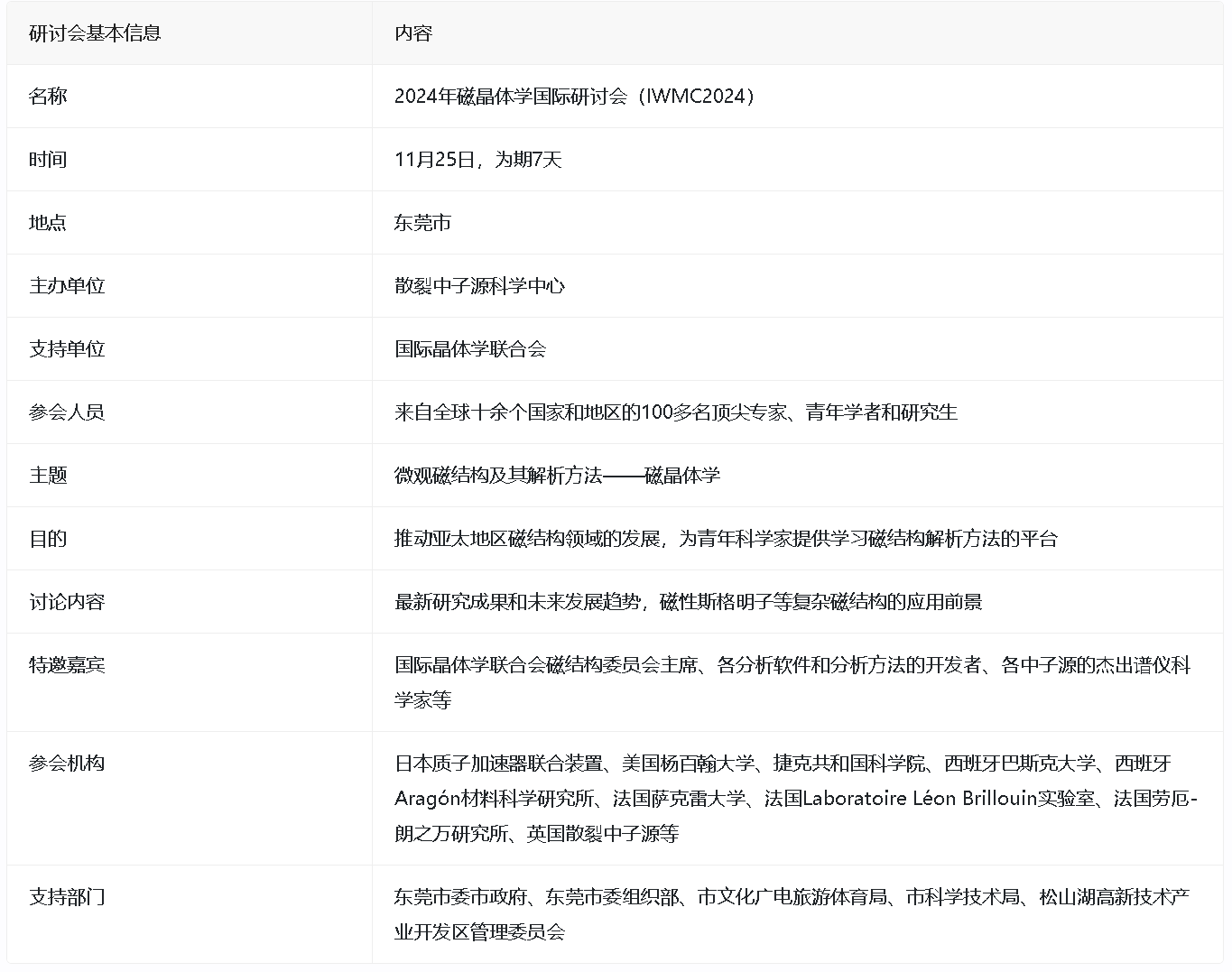Select the '东莞市' location cell

pyautogui.click(x=422, y=223)
